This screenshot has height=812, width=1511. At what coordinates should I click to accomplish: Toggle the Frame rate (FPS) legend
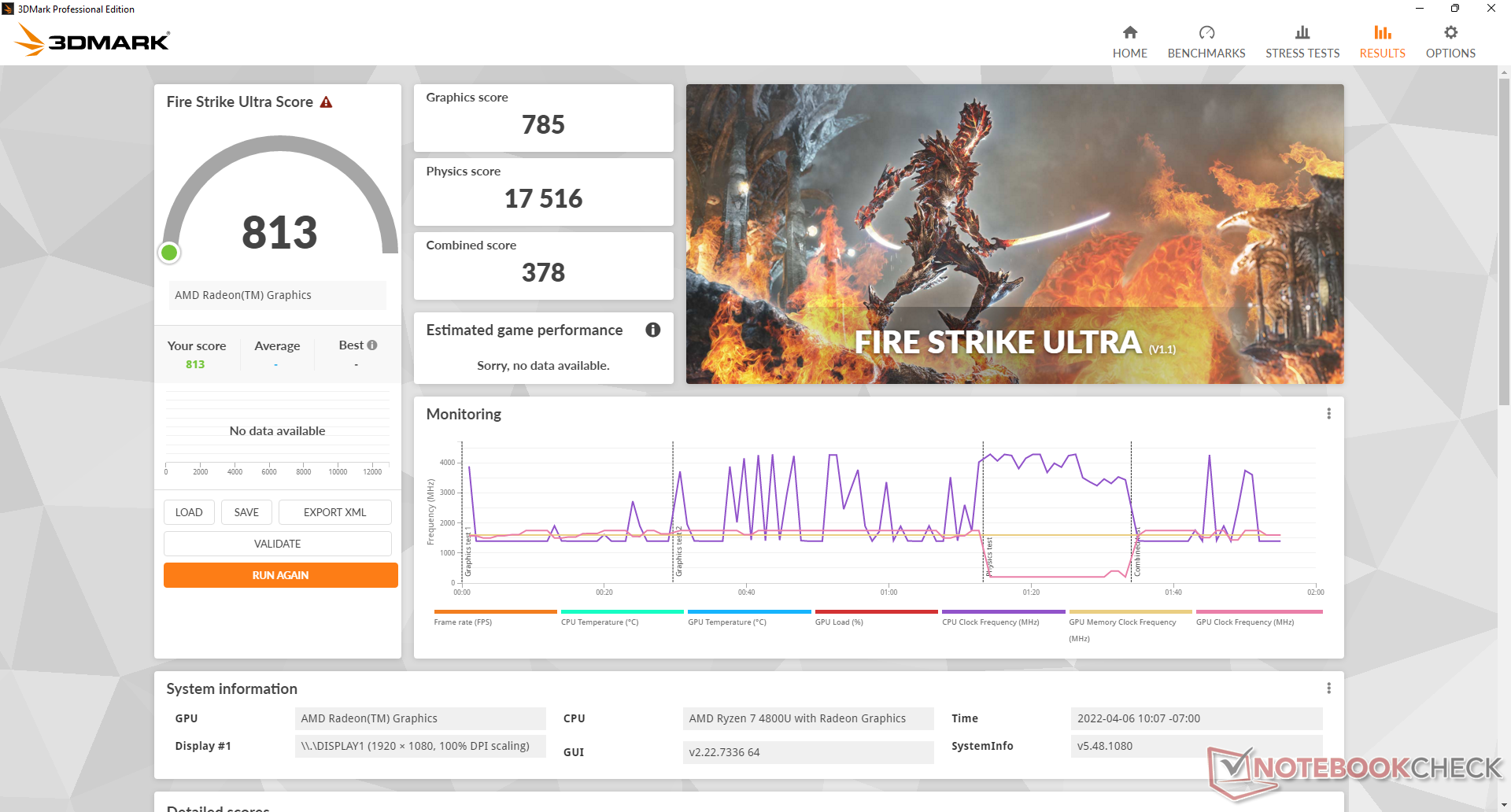[x=494, y=618]
